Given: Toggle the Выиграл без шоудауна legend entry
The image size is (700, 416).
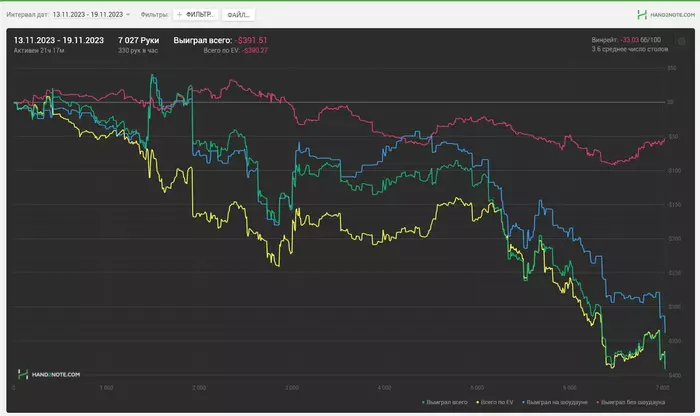Looking at the screenshot, I should pyautogui.click(x=633, y=403).
